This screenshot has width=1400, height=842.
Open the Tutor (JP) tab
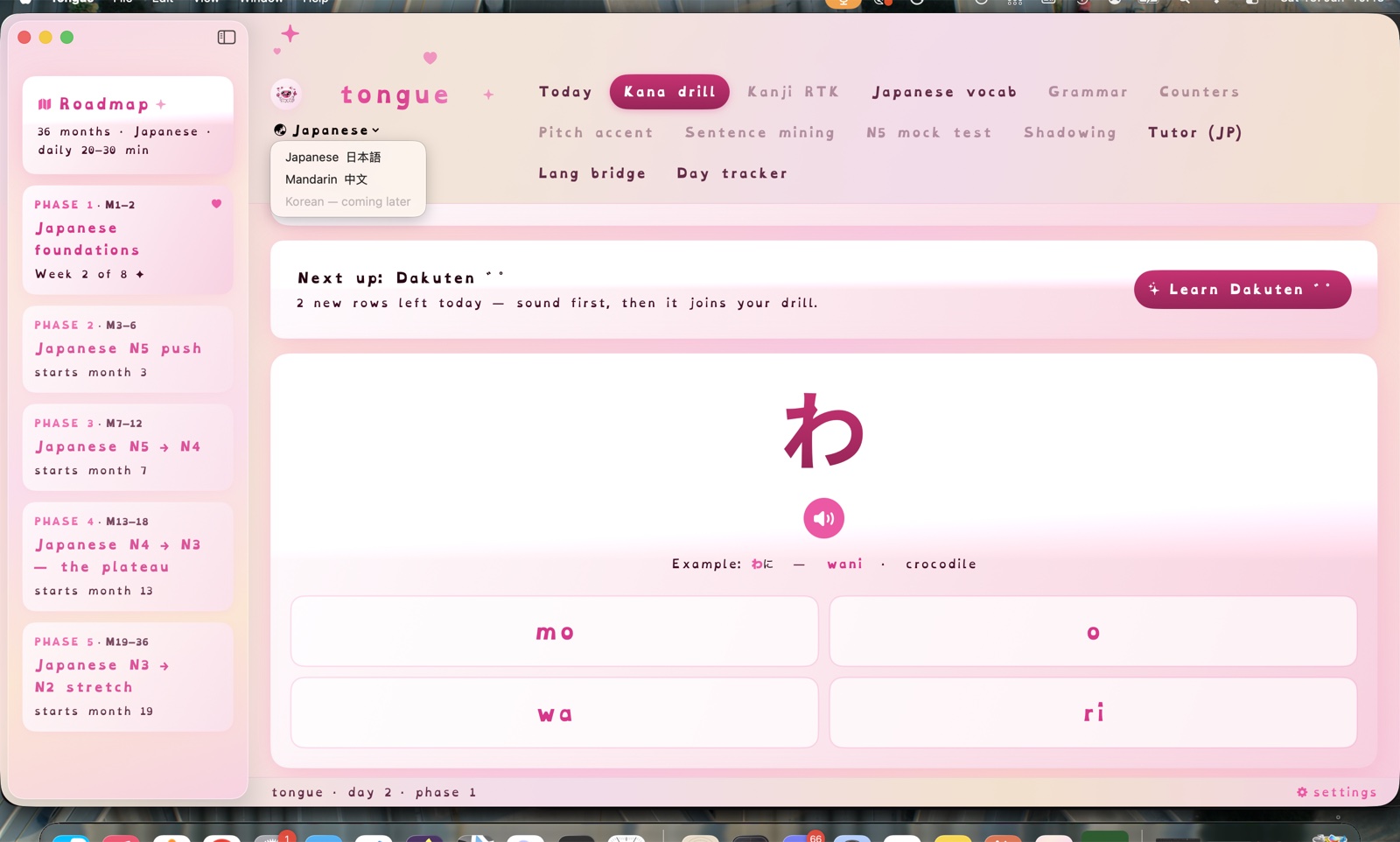[x=1194, y=132]
